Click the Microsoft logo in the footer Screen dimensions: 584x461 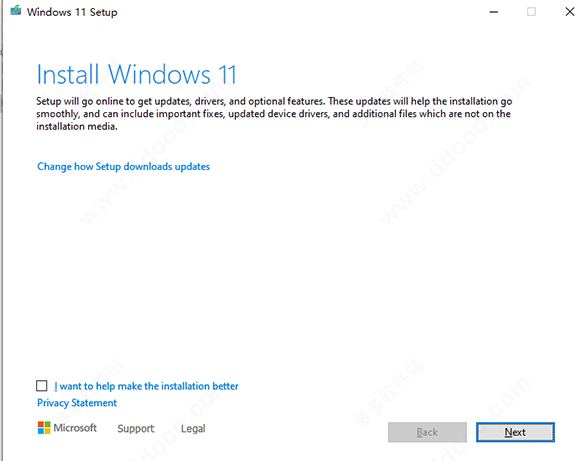(67, 428)
